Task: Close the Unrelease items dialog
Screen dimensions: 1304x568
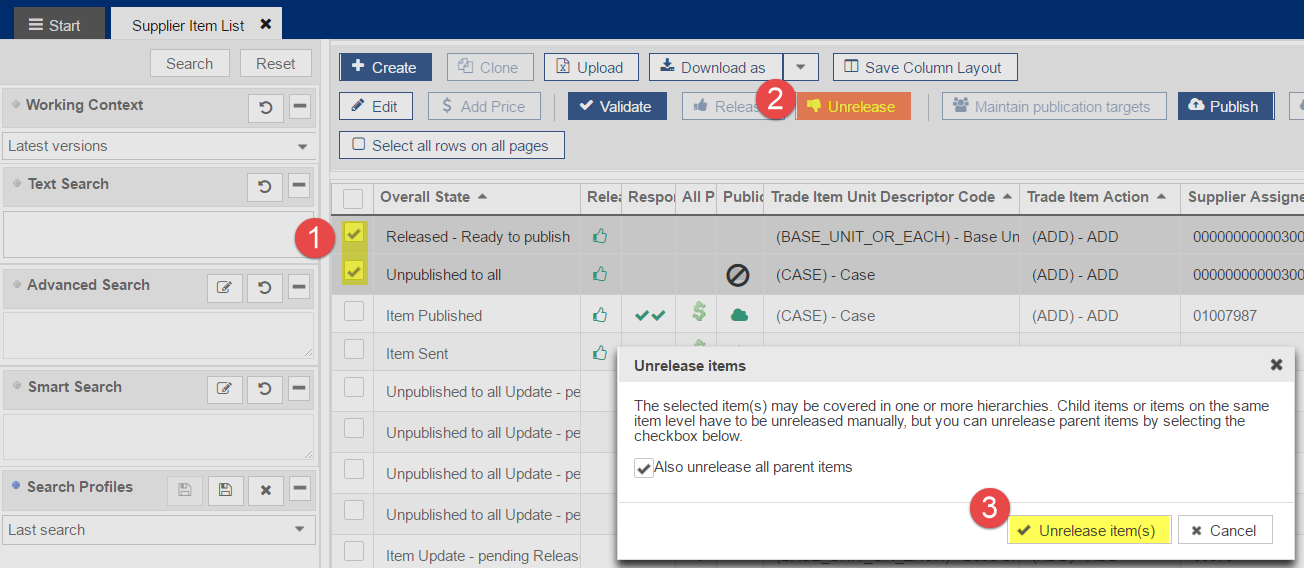Action: (1276, 365)
